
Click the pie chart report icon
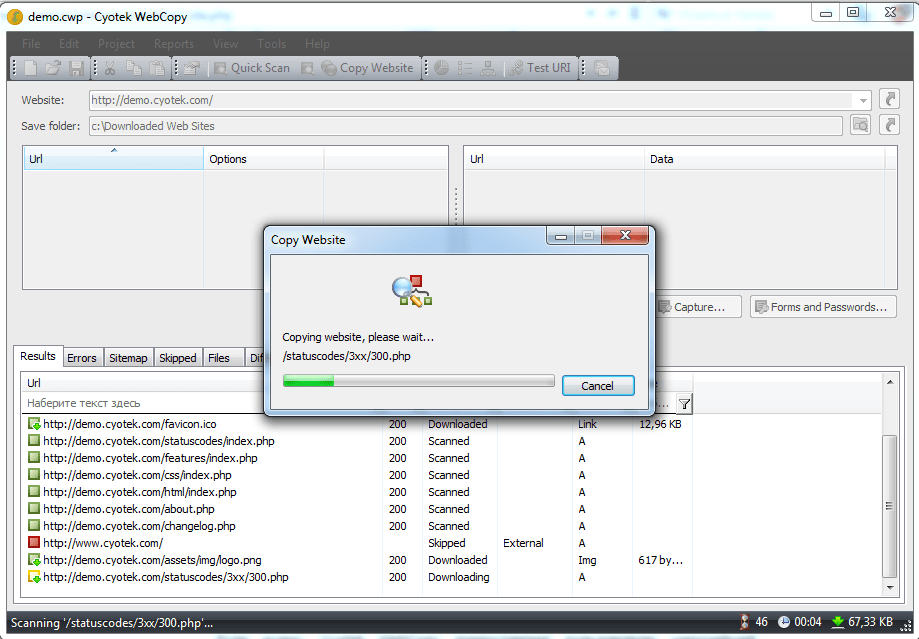(441, 68)
